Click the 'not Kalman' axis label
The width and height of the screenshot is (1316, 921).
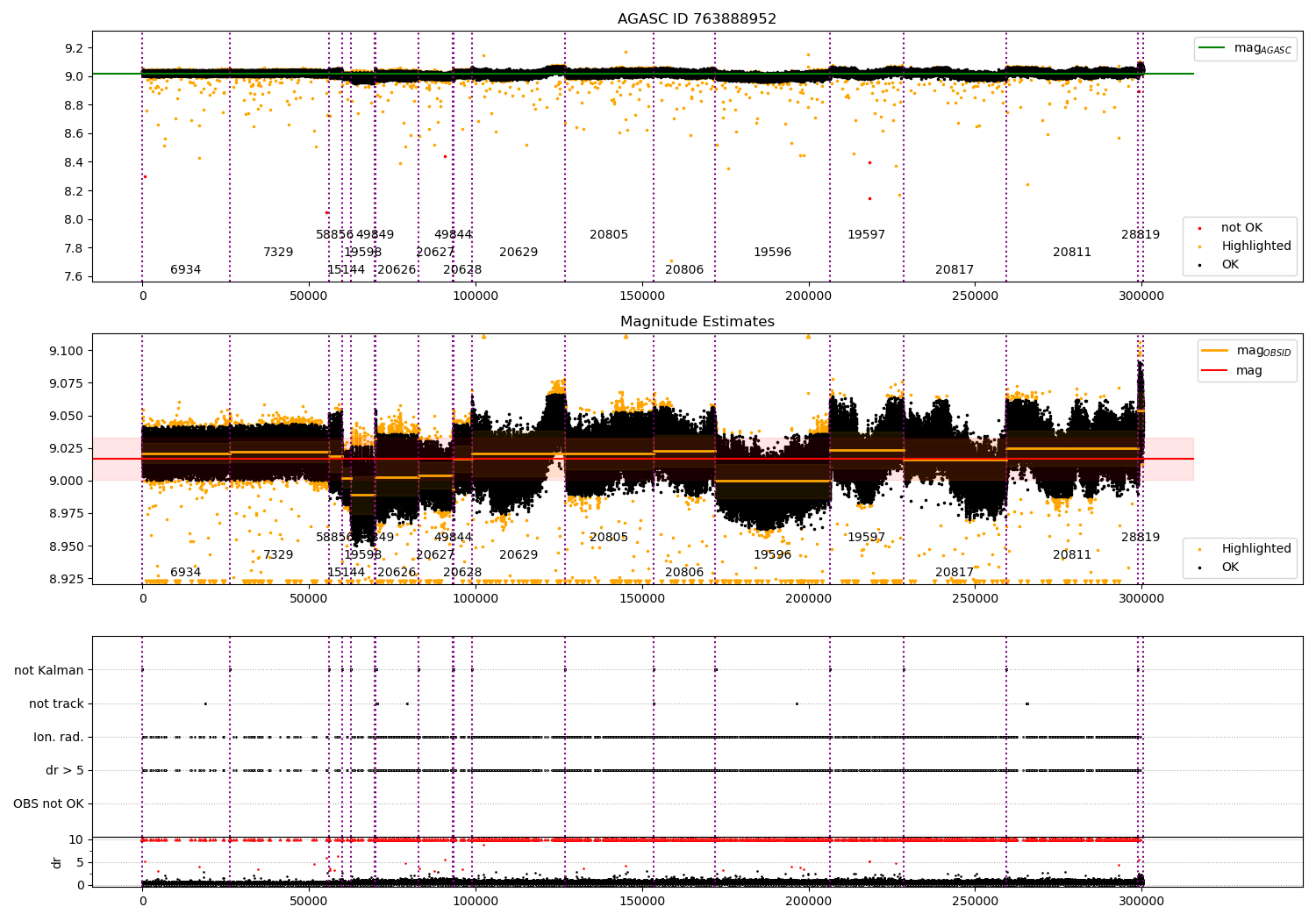(x=49, y=671)
